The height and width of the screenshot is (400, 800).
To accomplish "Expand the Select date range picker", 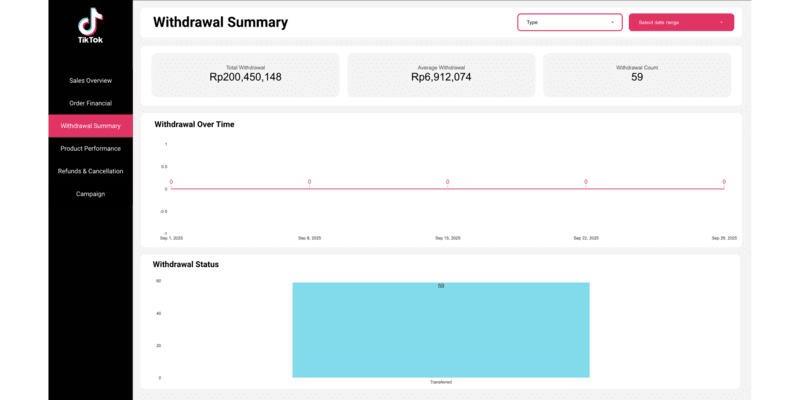I will click(x=680, y=22).
